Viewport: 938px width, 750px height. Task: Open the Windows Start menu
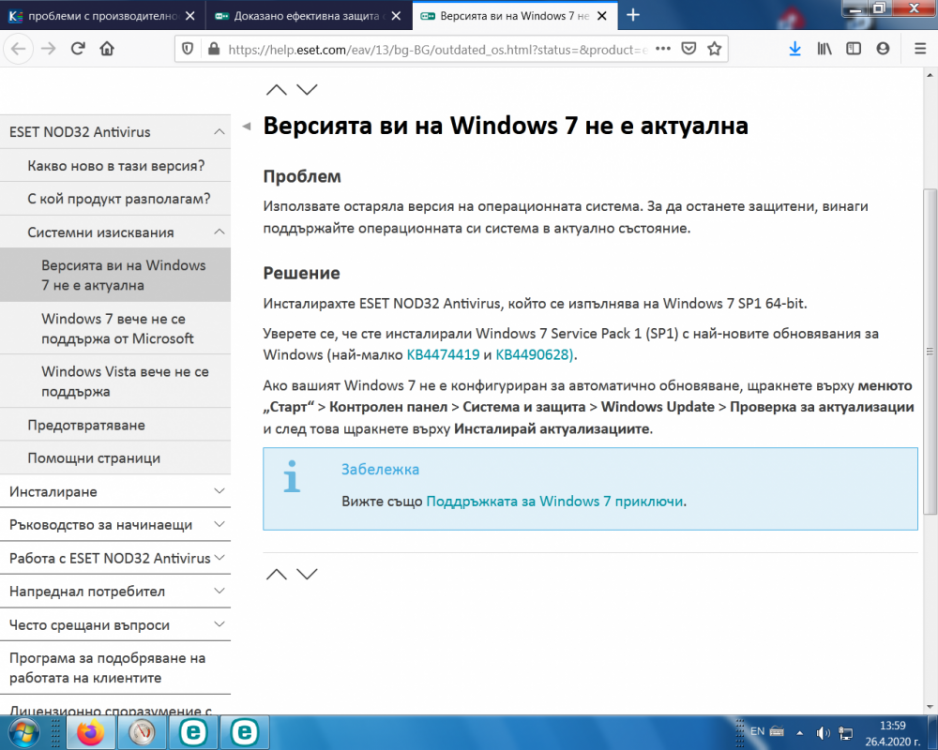pyautogui.click(x=23, y=732)
